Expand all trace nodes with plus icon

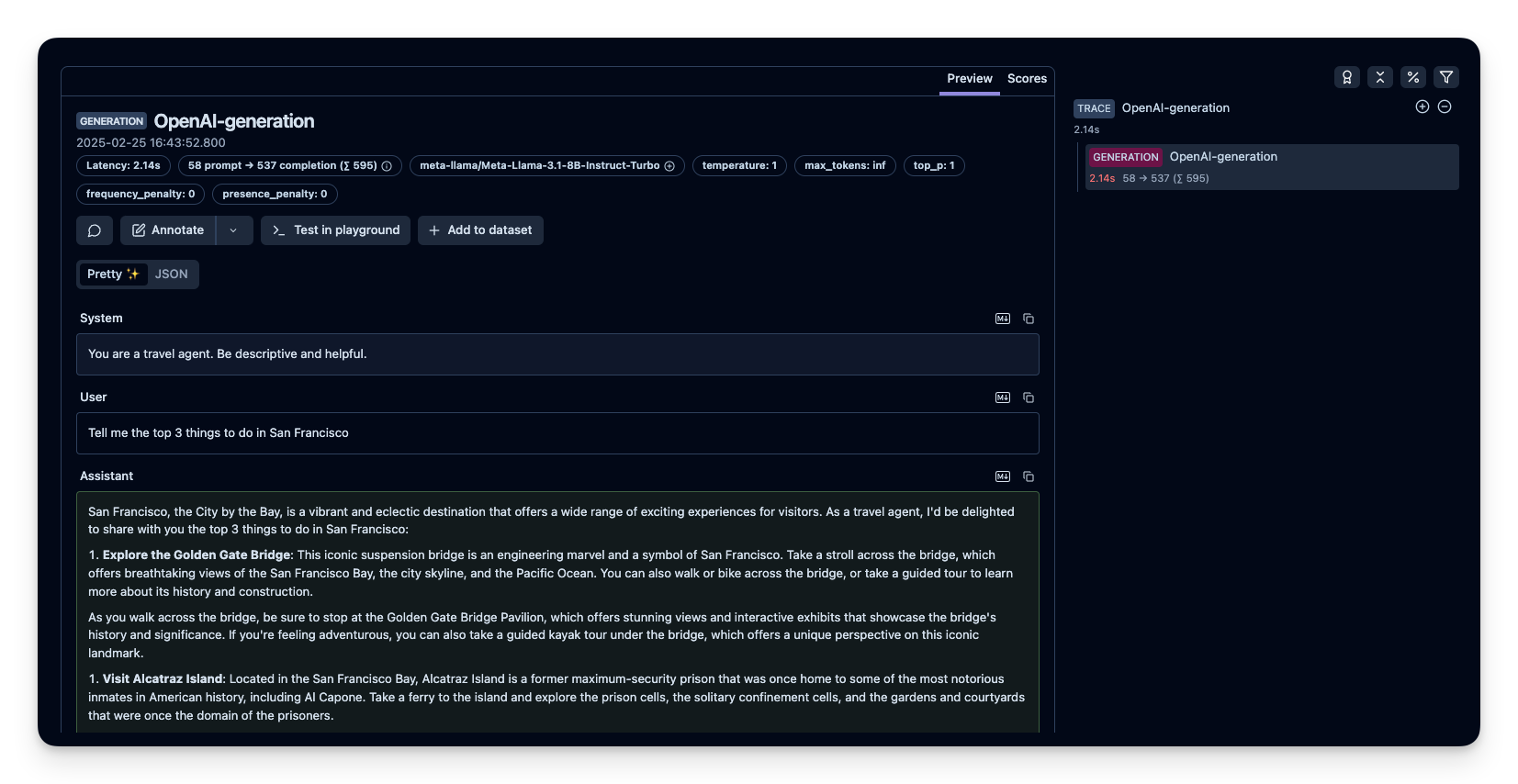(1422, 106)
